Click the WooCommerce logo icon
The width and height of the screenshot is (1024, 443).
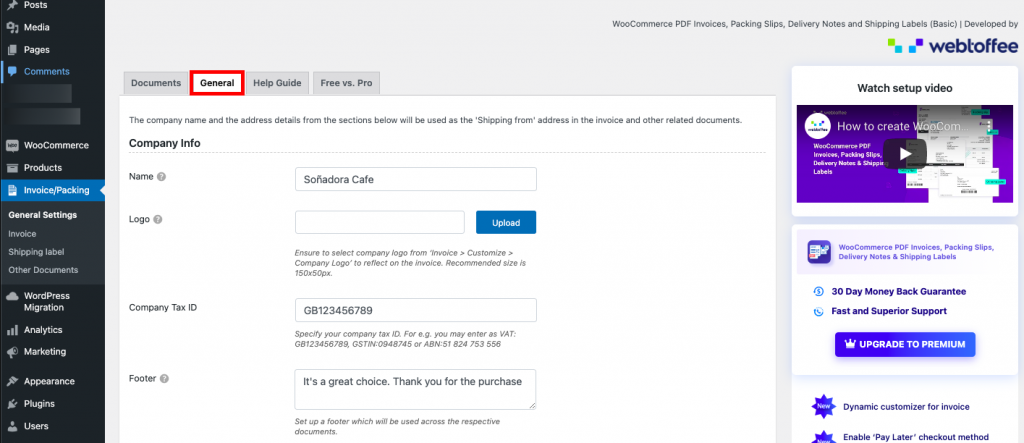(12, 146)
